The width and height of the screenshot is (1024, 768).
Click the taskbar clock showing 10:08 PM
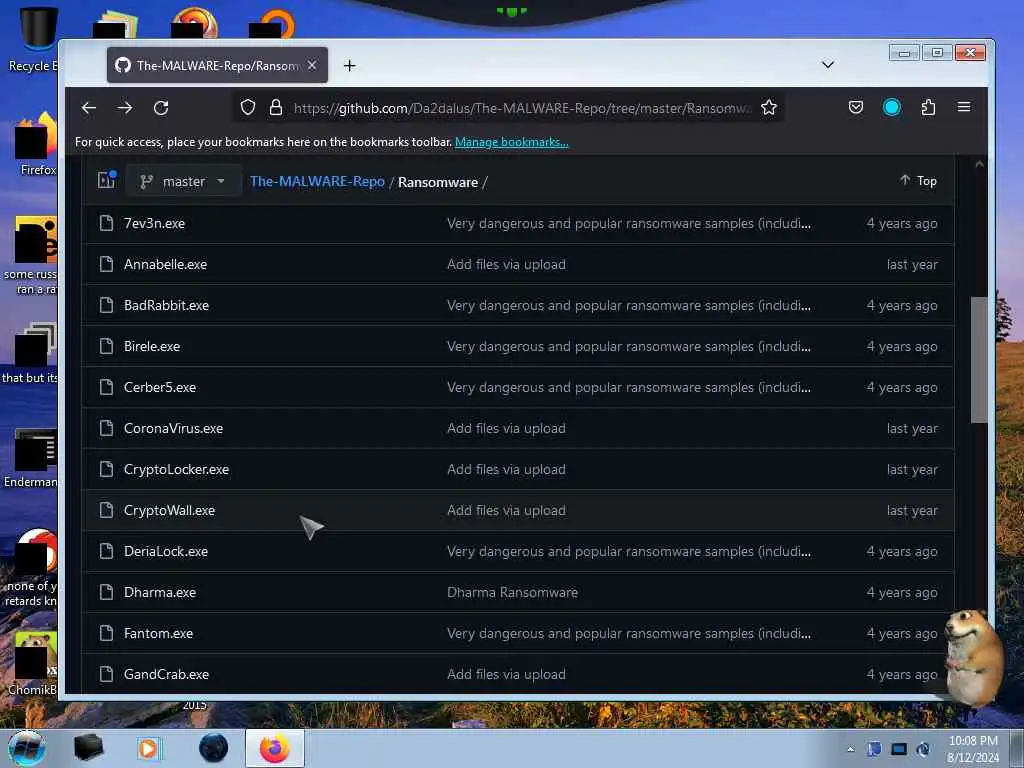point(973,749)
